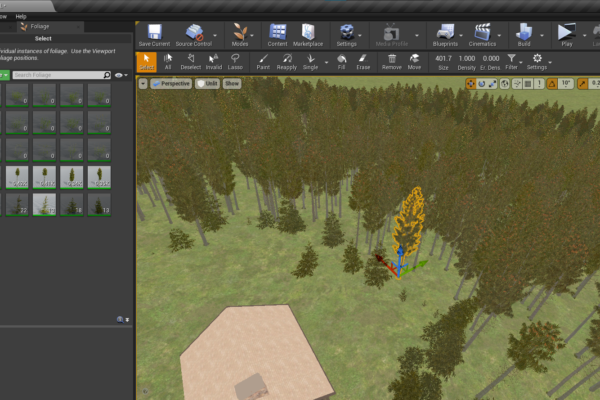Open the 10° rotation snap value dropdown
Image resolution: width=600 pixels, height=400 pixels.
tap(566, 84)
